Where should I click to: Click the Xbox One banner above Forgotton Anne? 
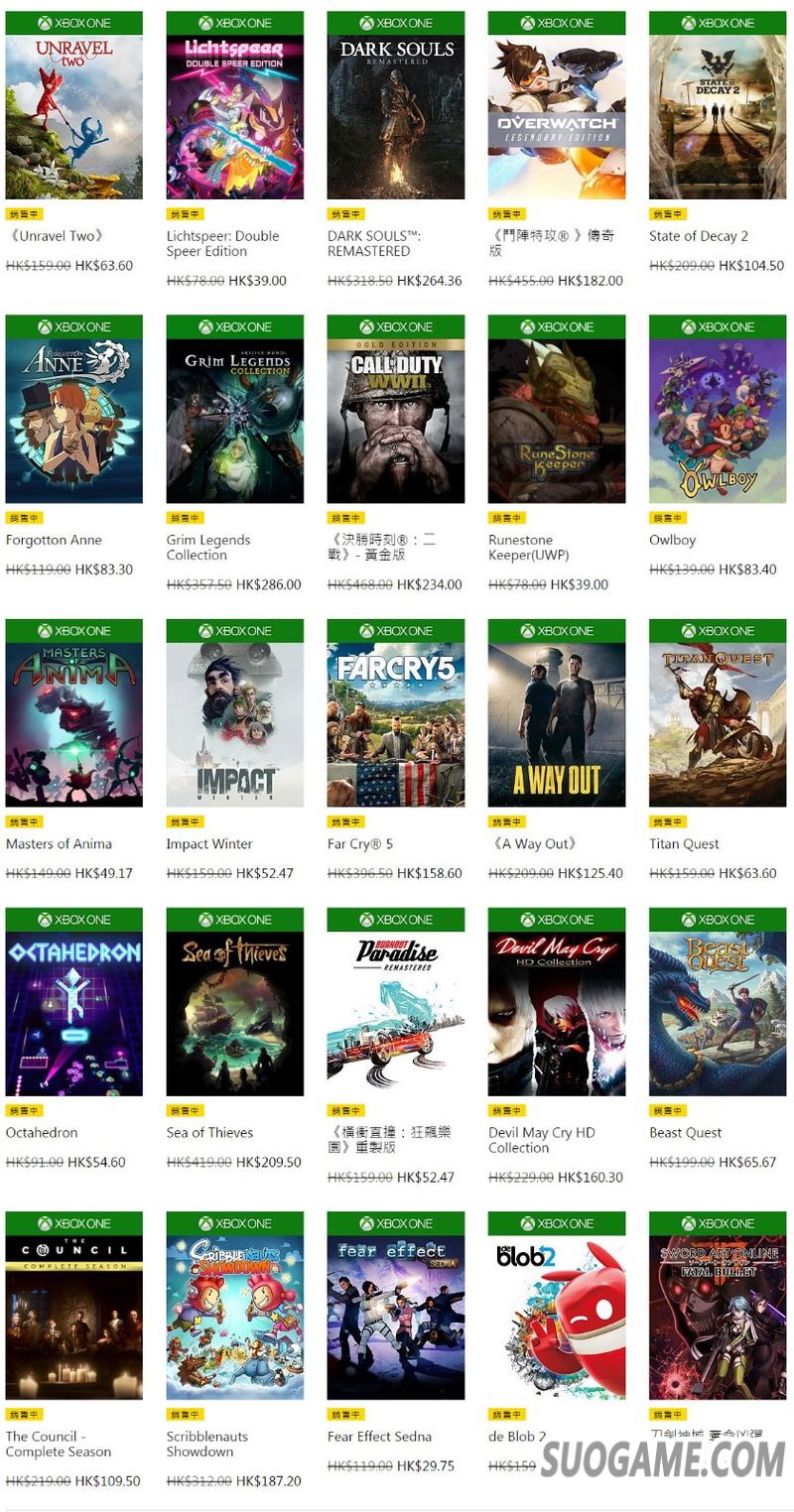click(x=73, y=326)
